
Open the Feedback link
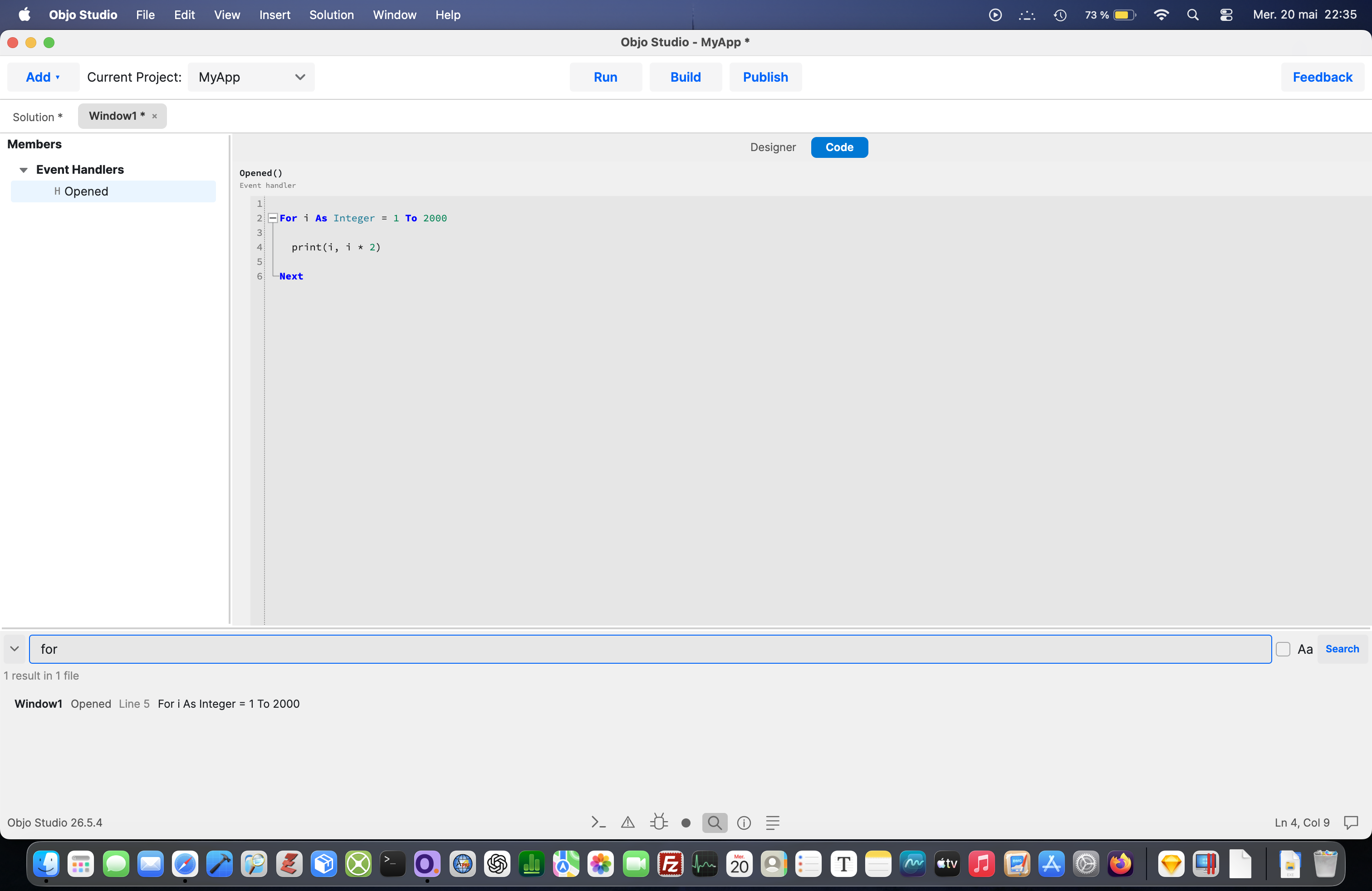coord(1323,77)
